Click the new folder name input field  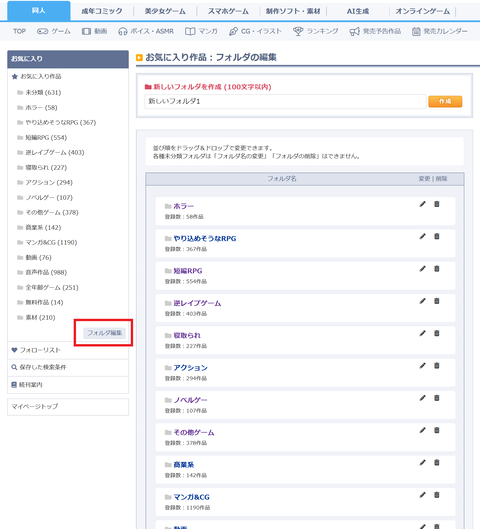pos(285,101)
